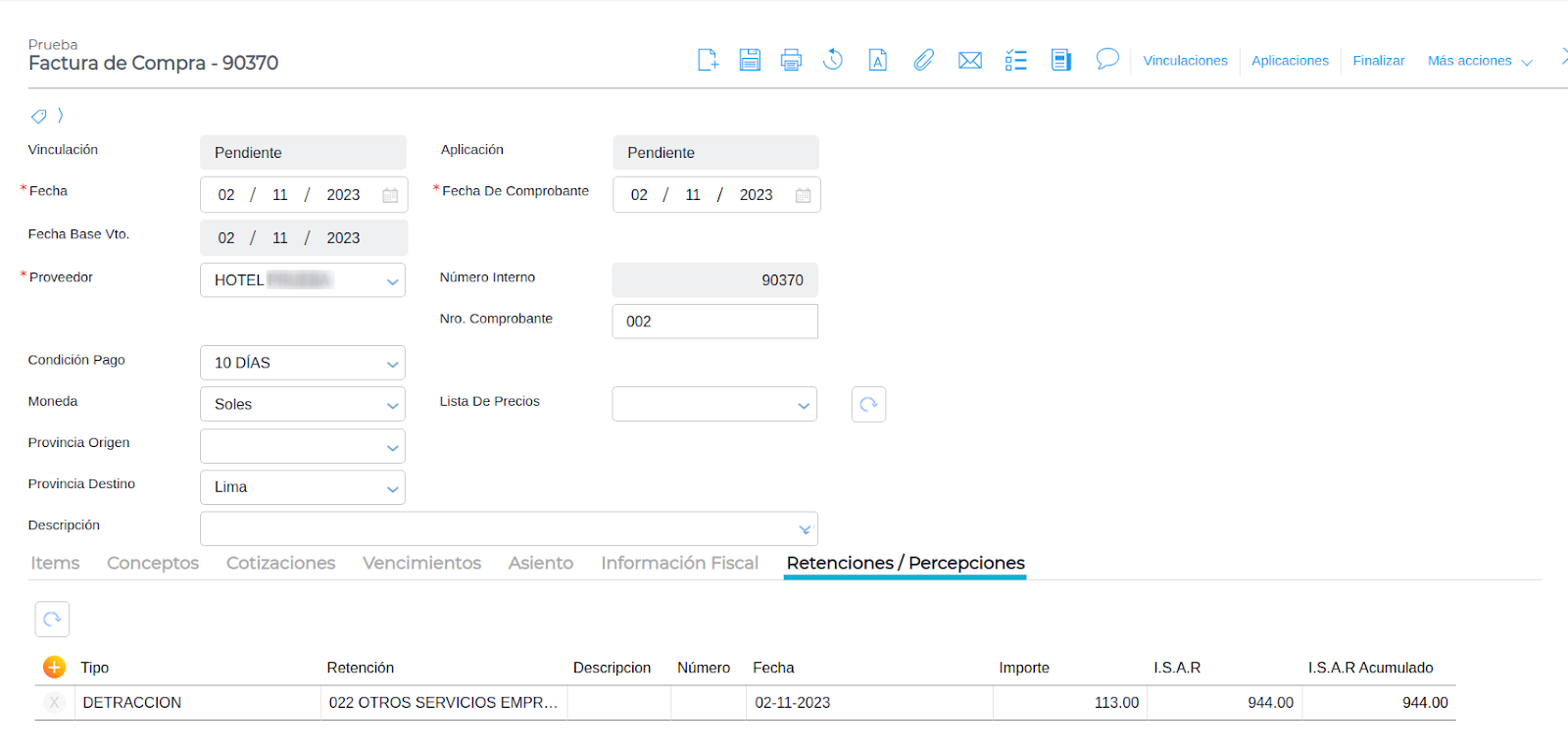Screen dimensions: 1568x750
Task: Add a new retention row with plus icon
Action: (54, 668)
